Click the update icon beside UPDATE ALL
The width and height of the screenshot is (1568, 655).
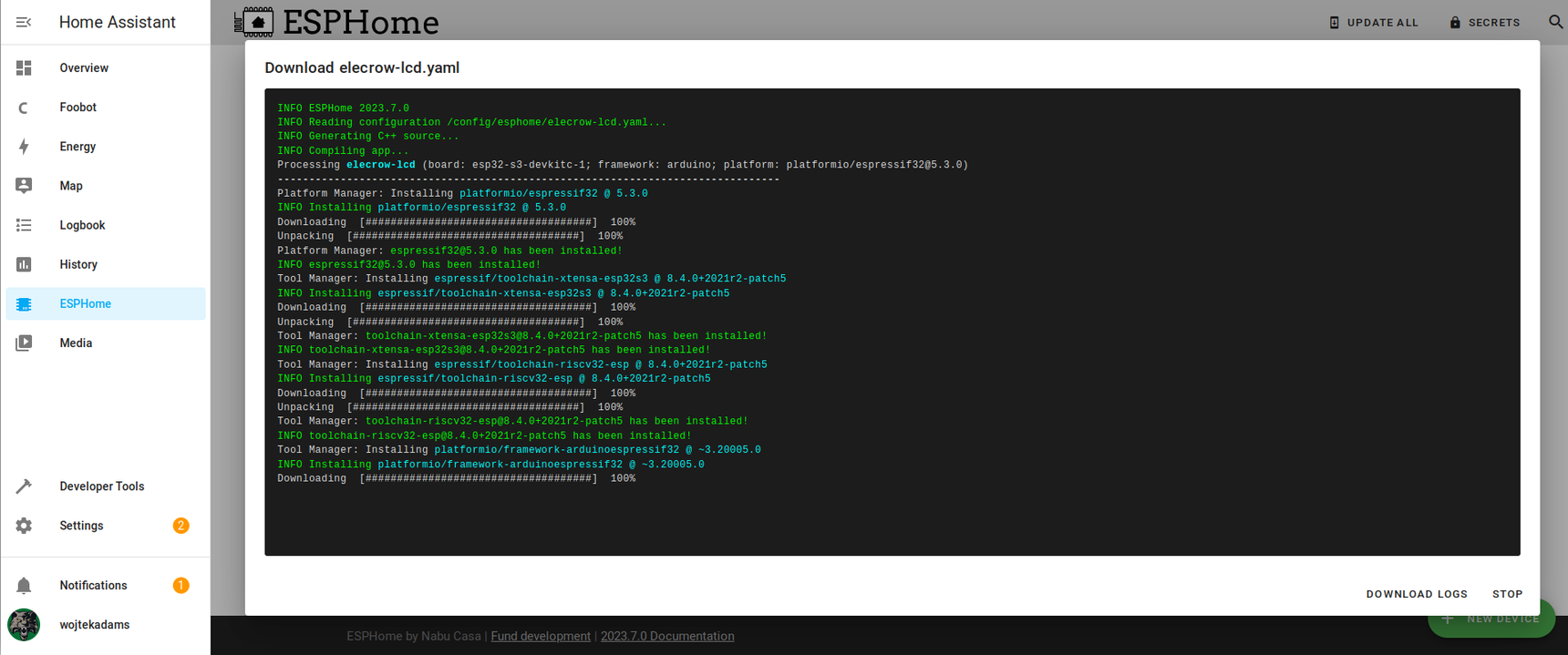click(x=1335, y=22)
